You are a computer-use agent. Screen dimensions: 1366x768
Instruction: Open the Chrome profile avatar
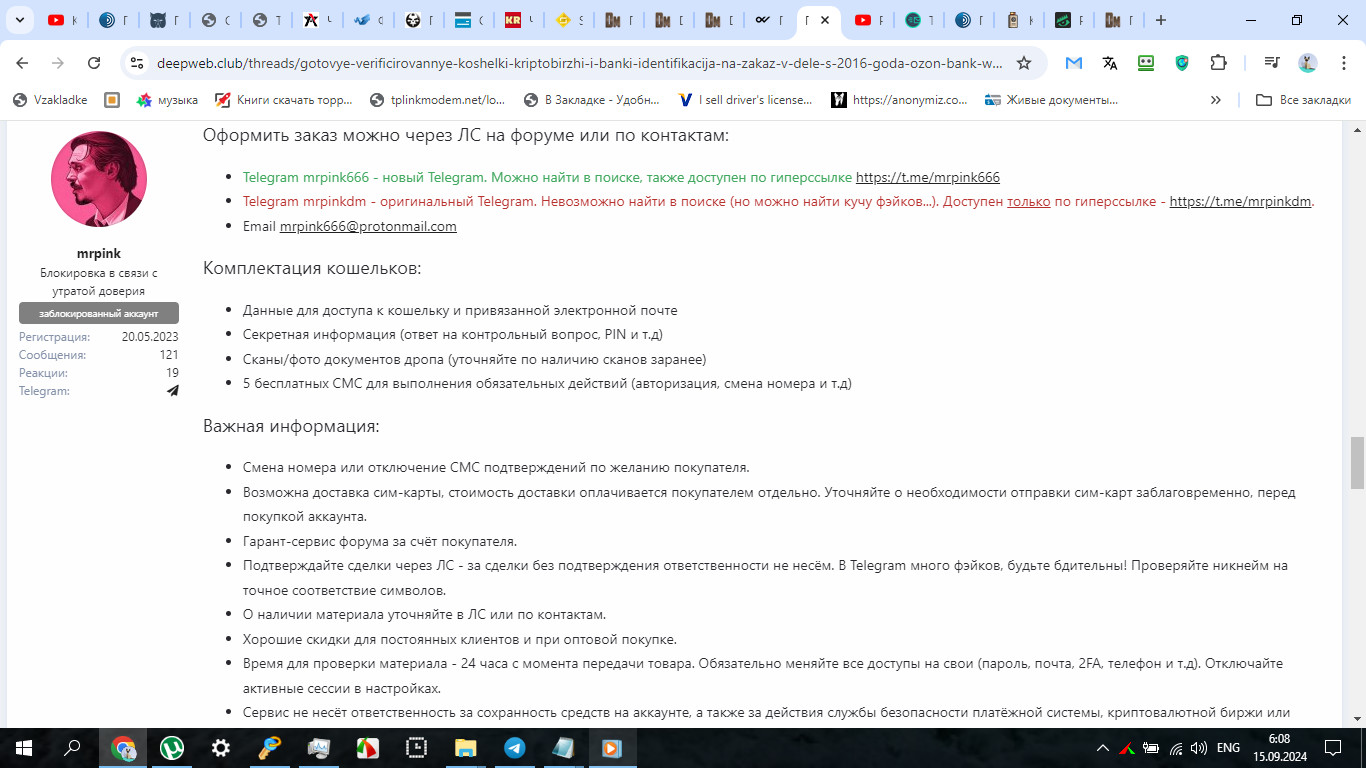click(x=1307, y=62)
